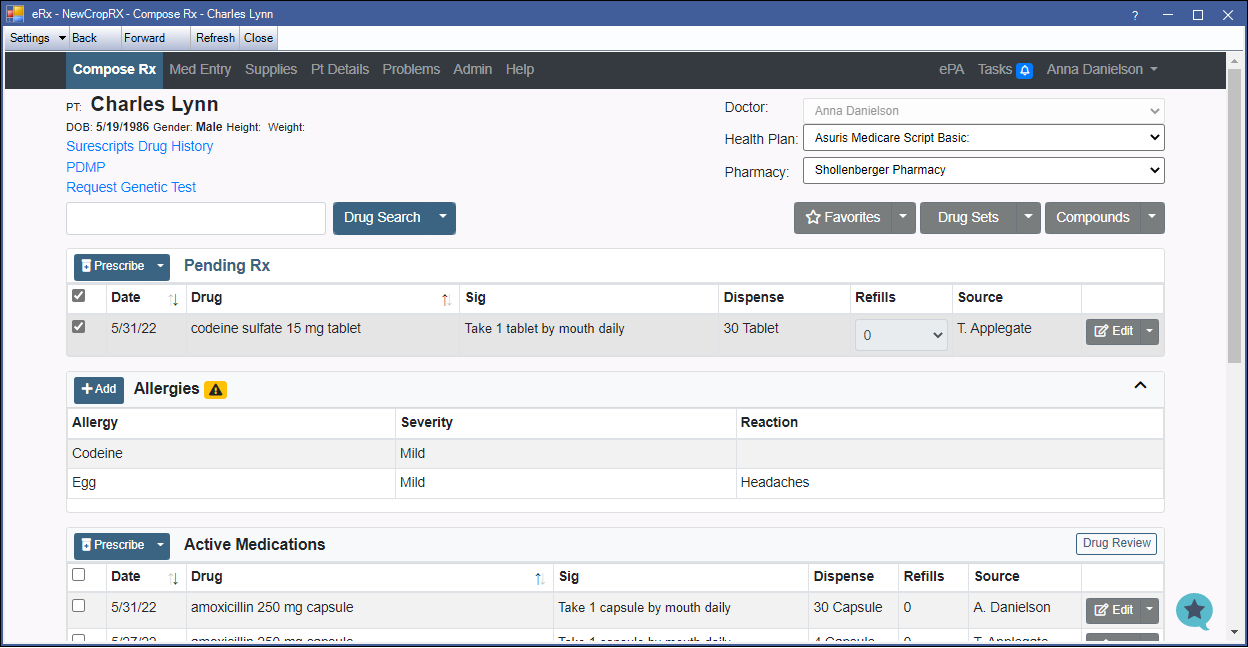Click the help question mark icon
This screenshot has width=1248, height=648.
point(1135,15)
